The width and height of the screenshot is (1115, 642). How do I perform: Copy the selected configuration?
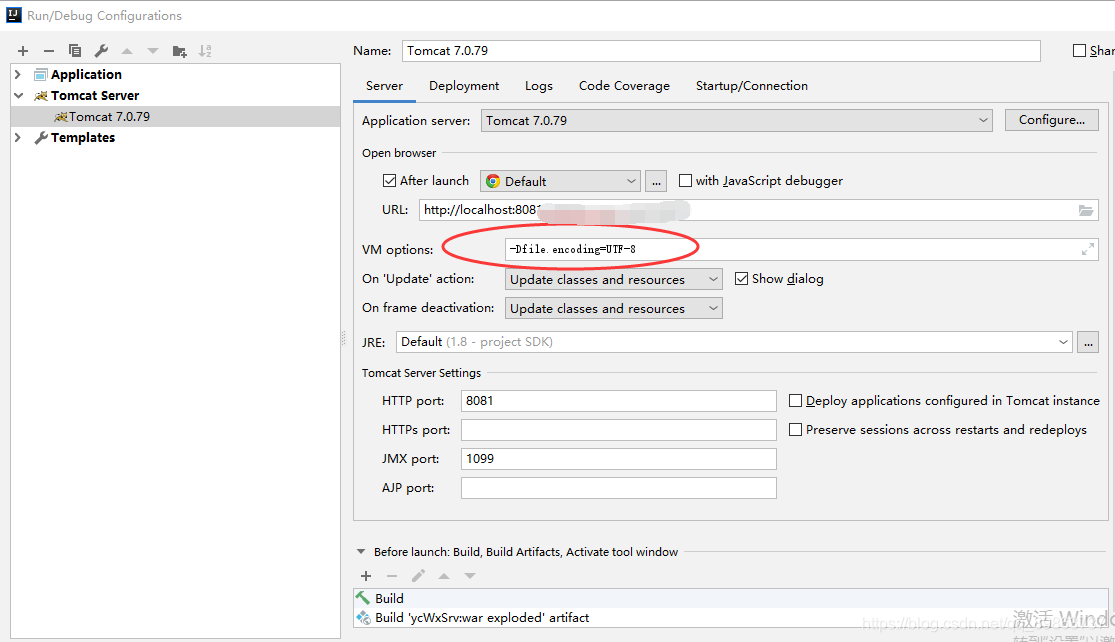[x=75, y=50]
